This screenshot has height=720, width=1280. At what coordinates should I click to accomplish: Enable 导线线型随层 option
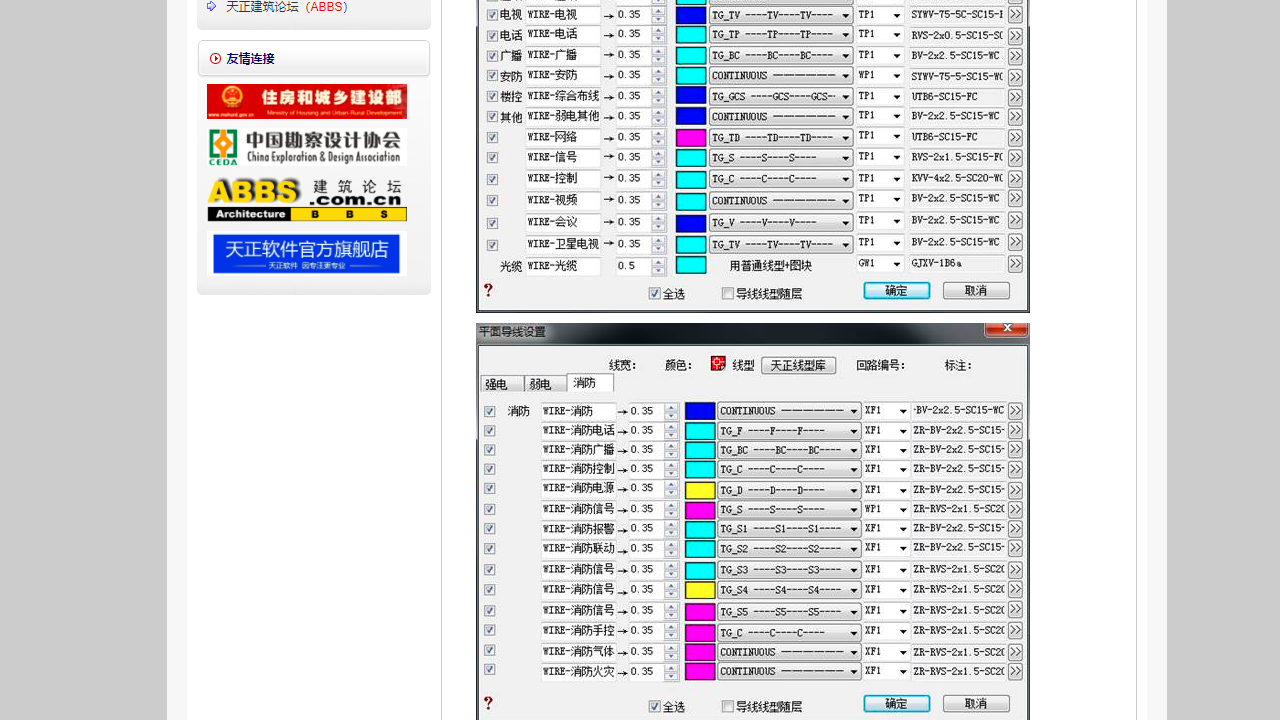(728, 706)
